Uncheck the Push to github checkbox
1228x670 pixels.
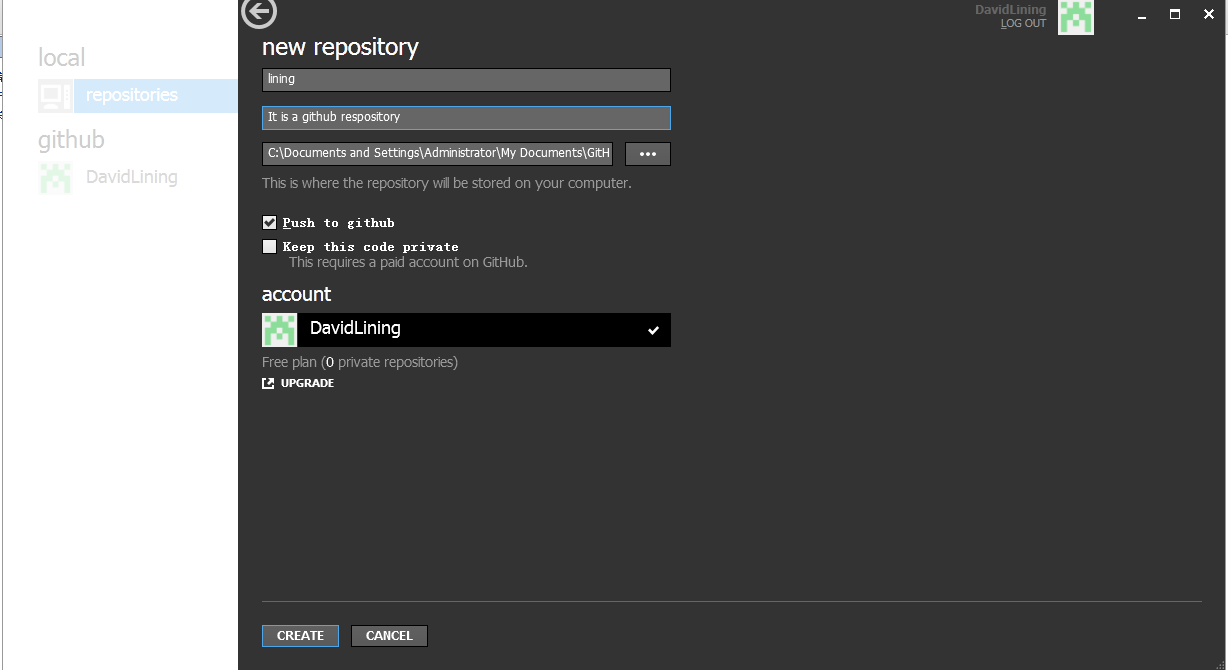click(269, 223)
